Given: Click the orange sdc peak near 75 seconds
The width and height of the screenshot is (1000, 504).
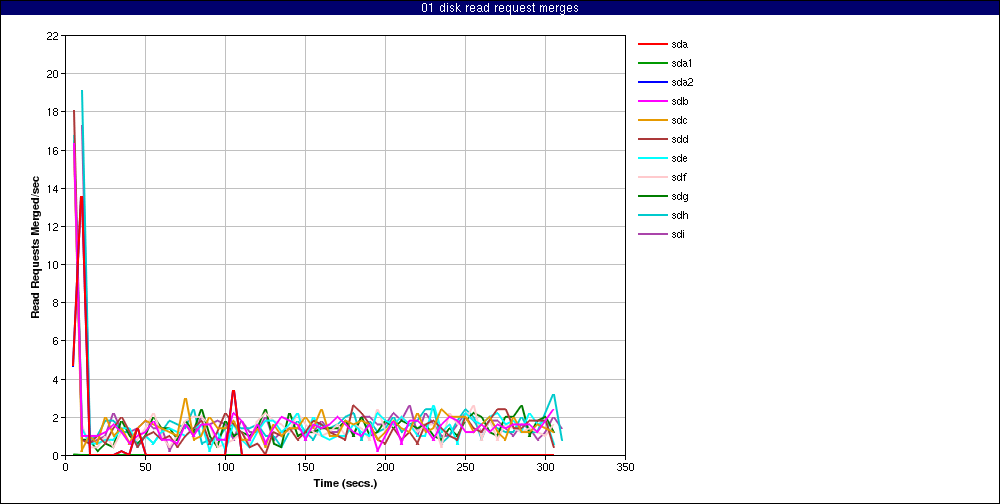Looking at the screenshot, I should 185,399.
